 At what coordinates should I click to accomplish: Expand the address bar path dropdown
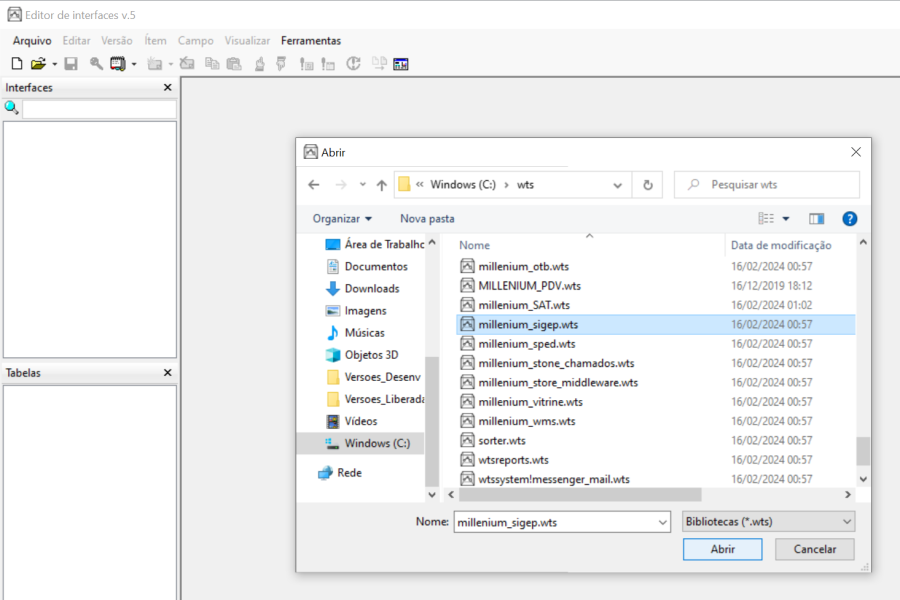point(618,185)
